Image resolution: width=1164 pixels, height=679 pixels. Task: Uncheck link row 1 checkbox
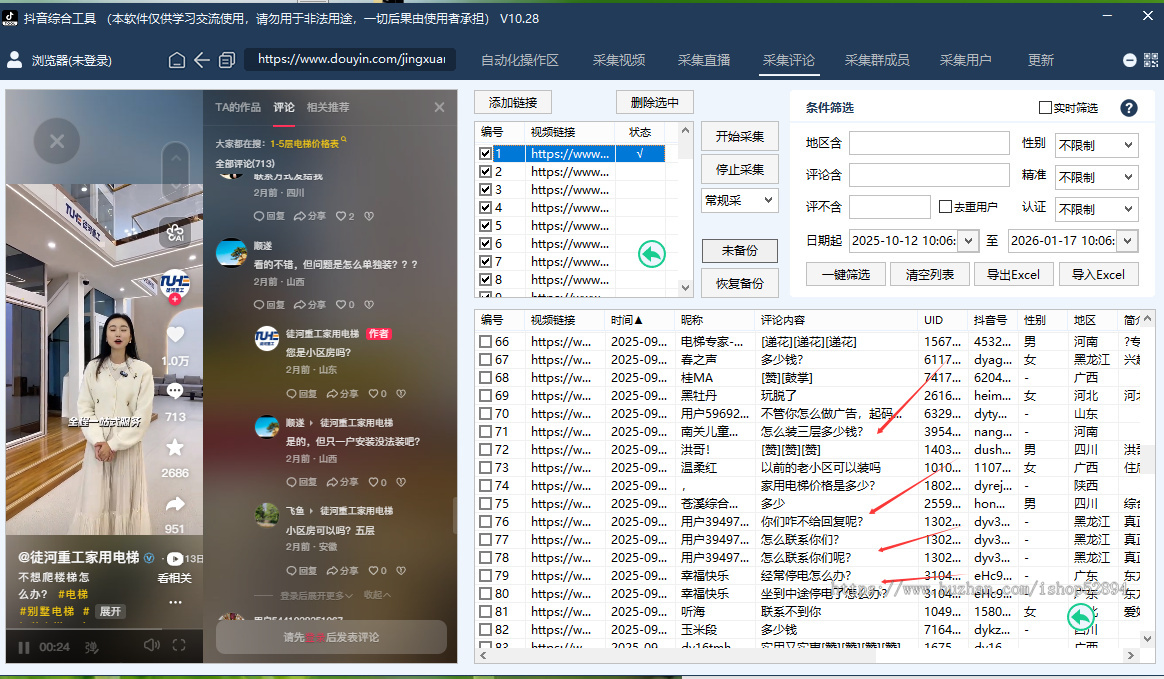pyautogui.click(x=485, y=154)
